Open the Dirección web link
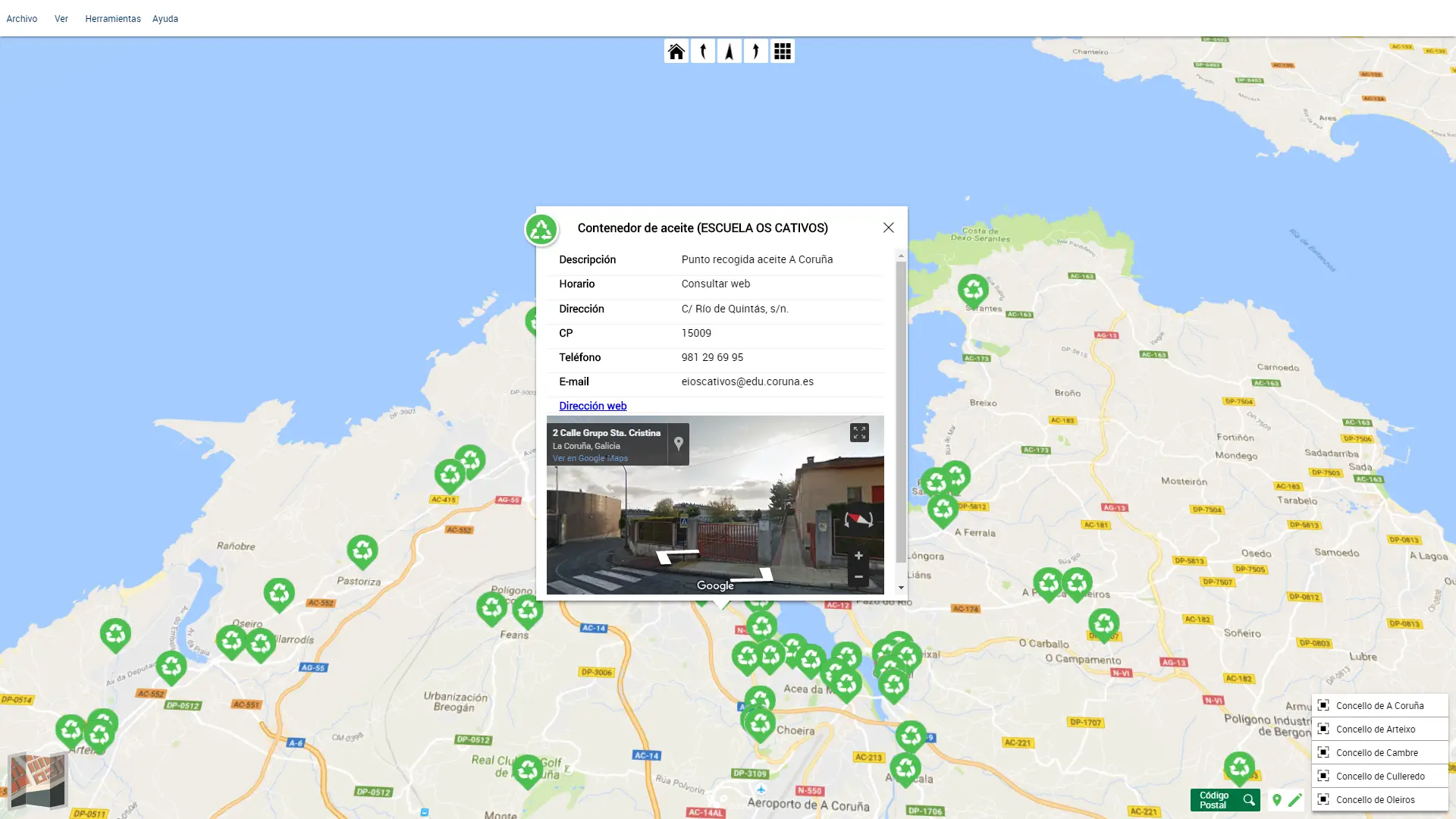 pyautogui.click(x=593, y=406)
